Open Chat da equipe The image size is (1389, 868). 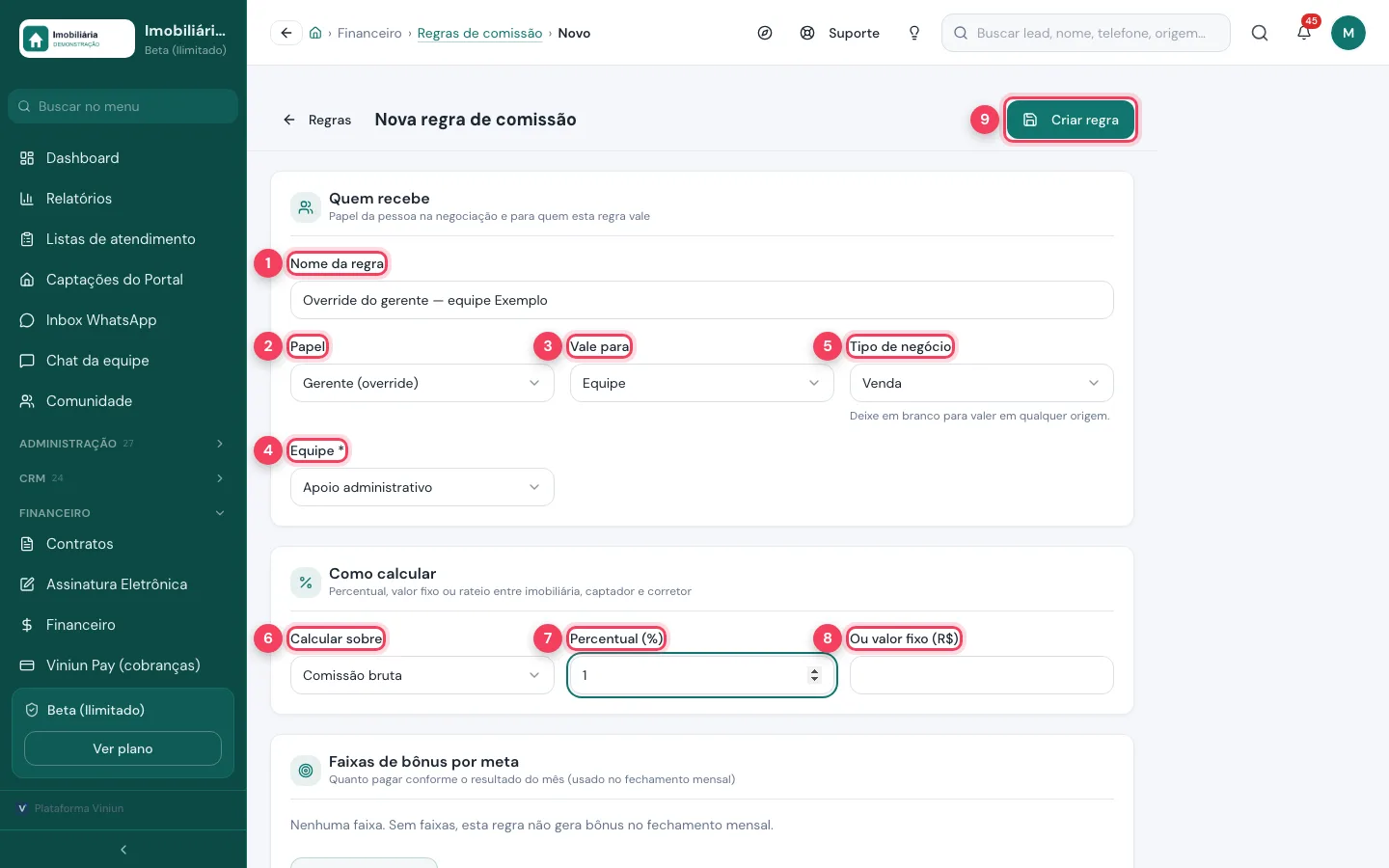[123, 361]
